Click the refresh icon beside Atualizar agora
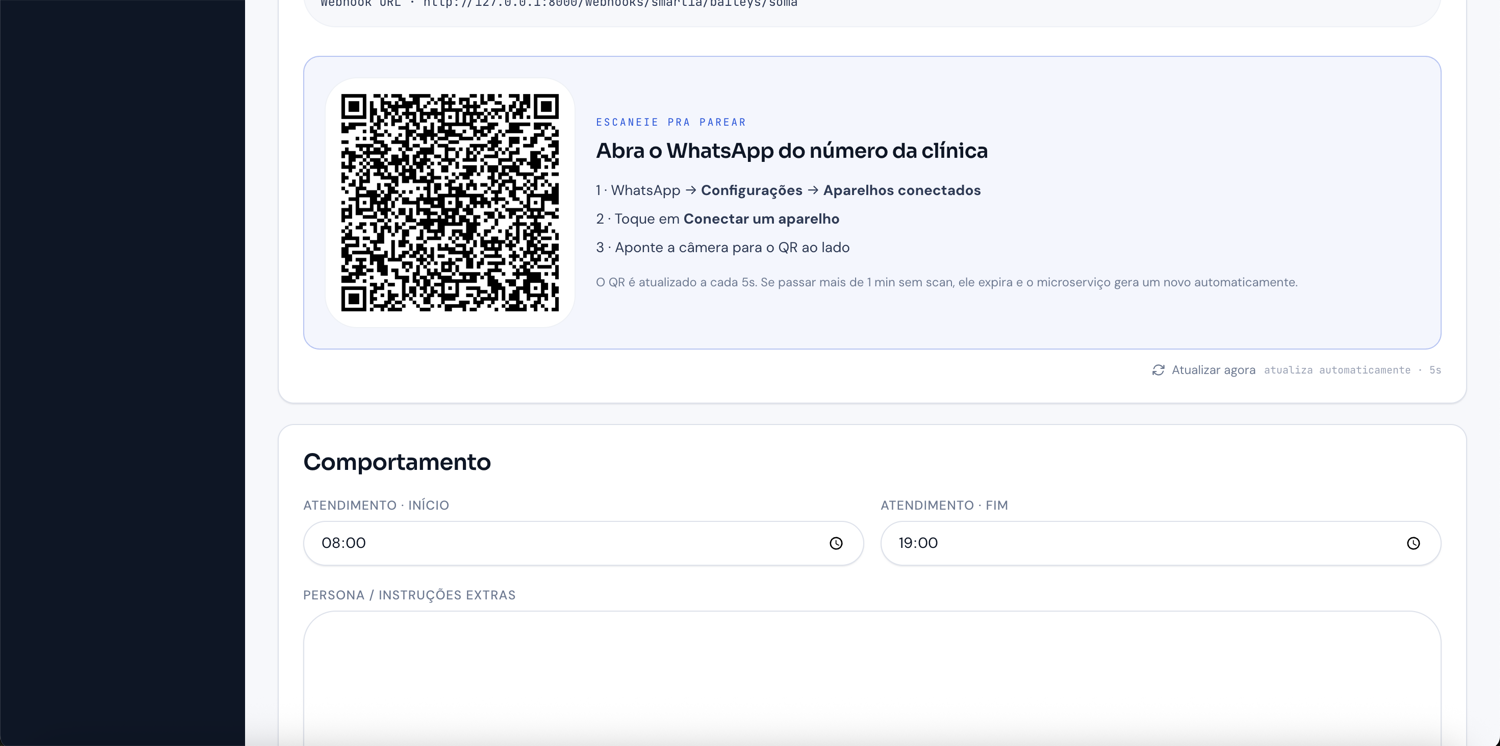The height and width of the screenshot is (746, 1500). (x=1158, y=370)
